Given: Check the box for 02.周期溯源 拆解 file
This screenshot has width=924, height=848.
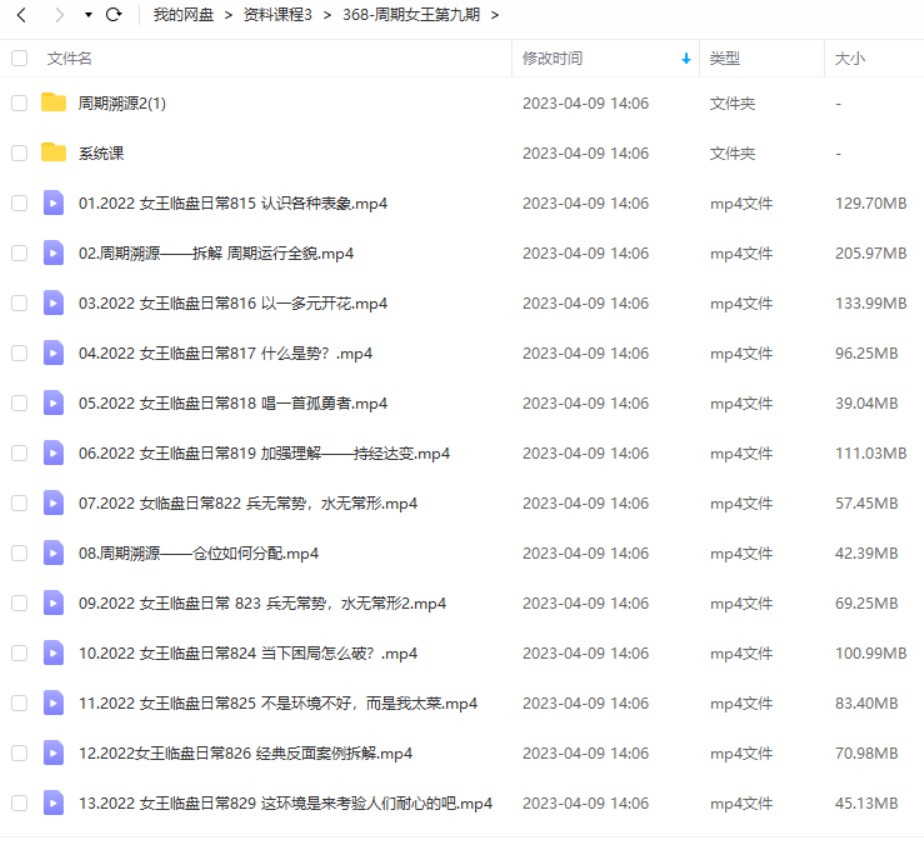Looking at the screenshot, I should coord(19,253).
